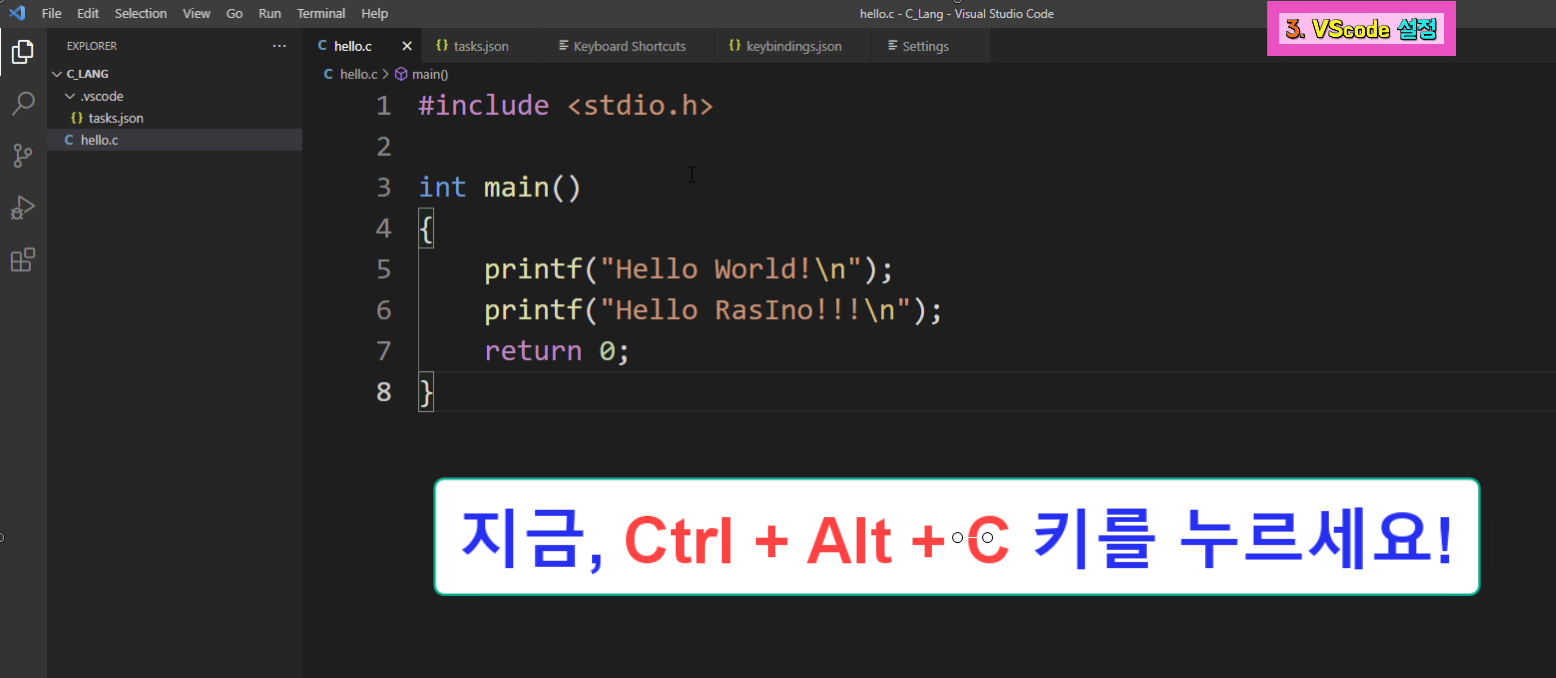Click the "Hello RasIno!!!\n" printf line
Image resolution: width=1556 pixels, height=678 pixels.
point(713,310)
